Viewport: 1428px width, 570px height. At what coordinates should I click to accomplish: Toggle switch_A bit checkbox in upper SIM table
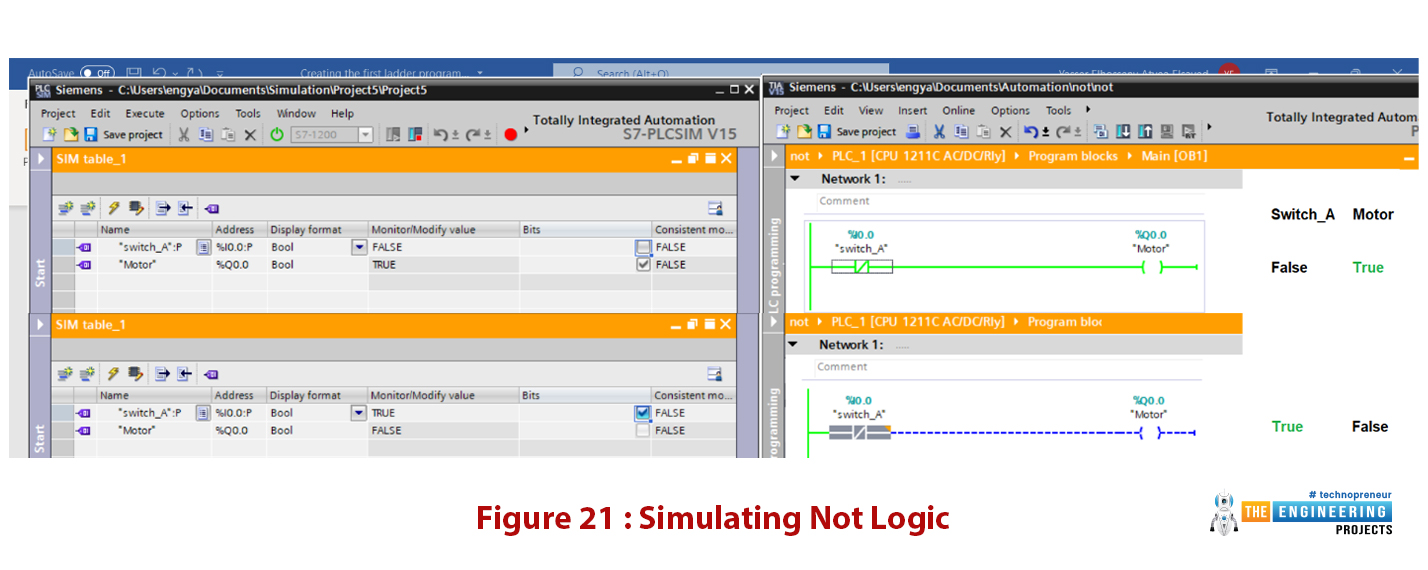click(643, 247)
